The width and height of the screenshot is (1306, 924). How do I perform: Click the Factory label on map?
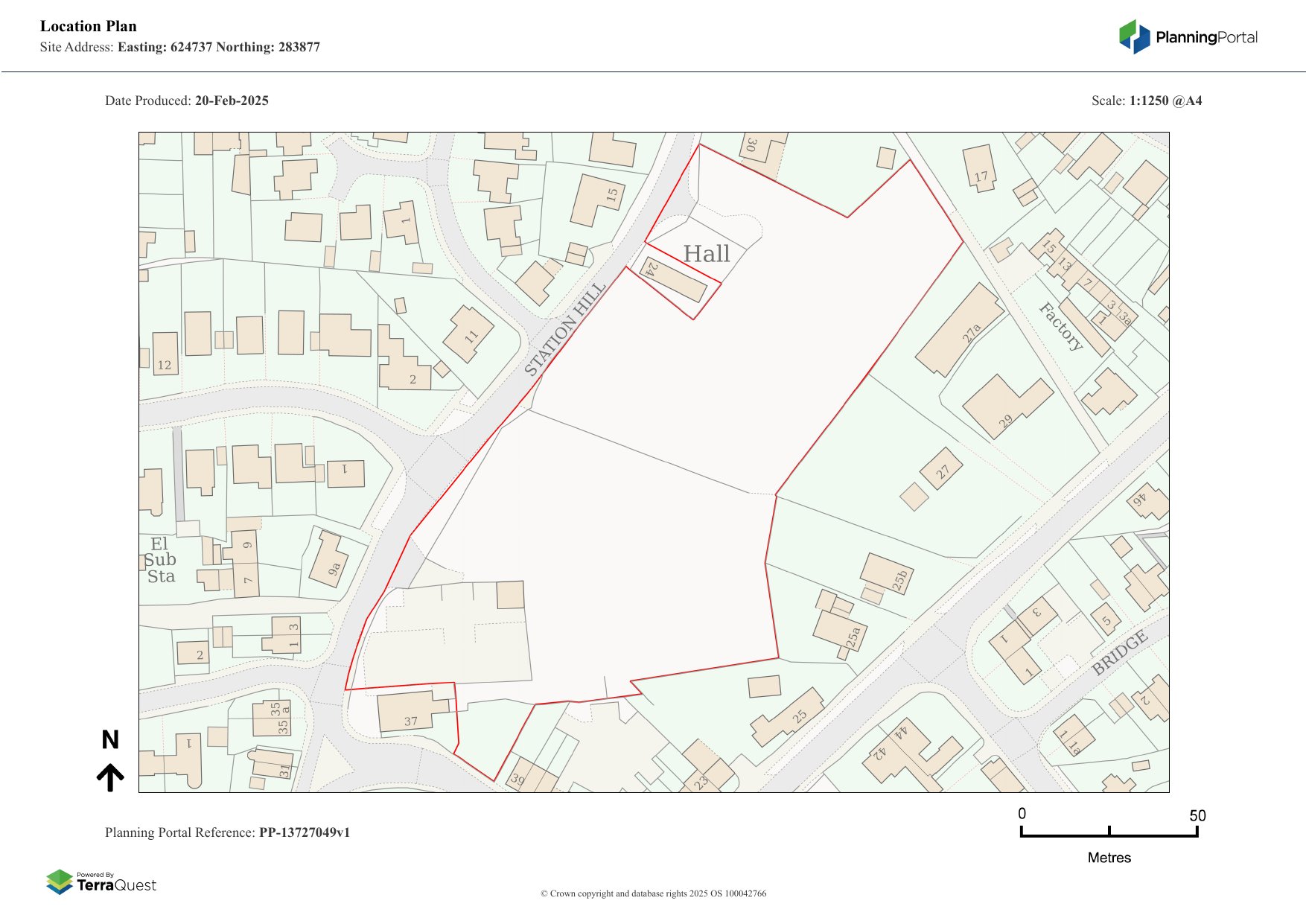[x=1061, y=326]
